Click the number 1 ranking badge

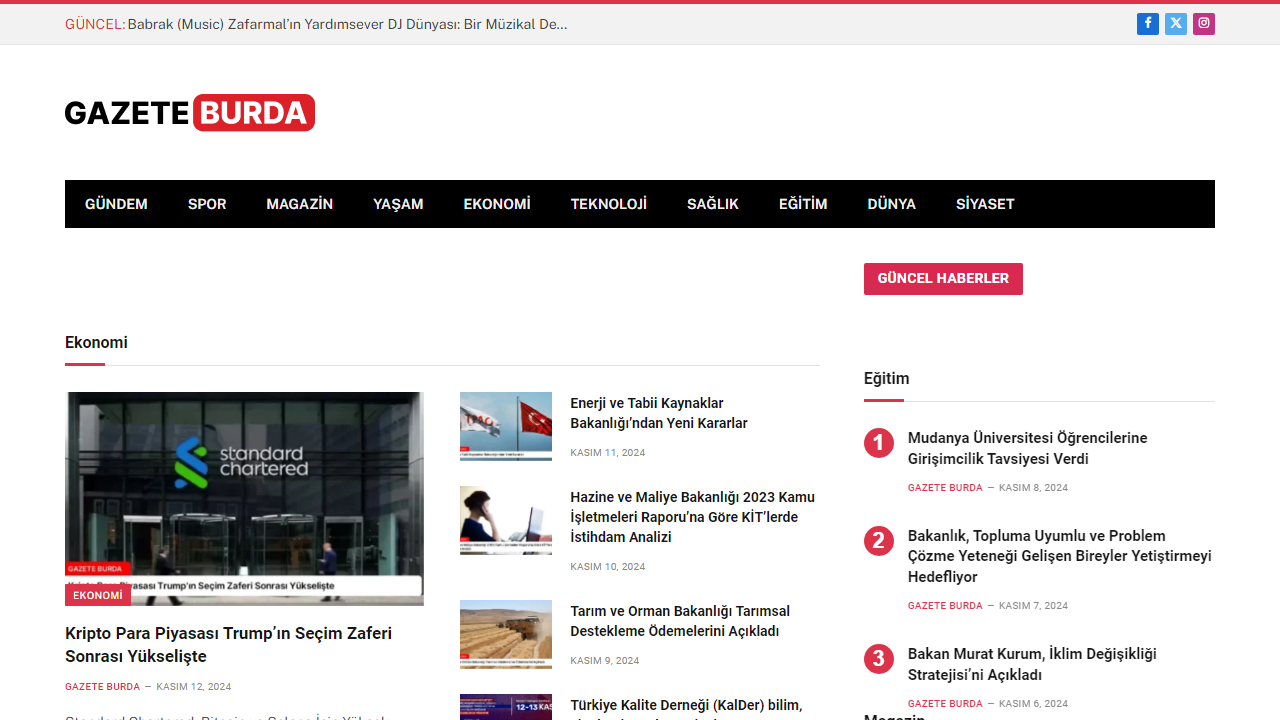878,442
